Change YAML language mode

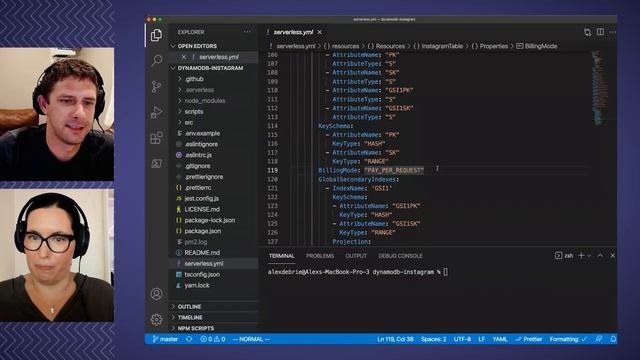[500, 339]
